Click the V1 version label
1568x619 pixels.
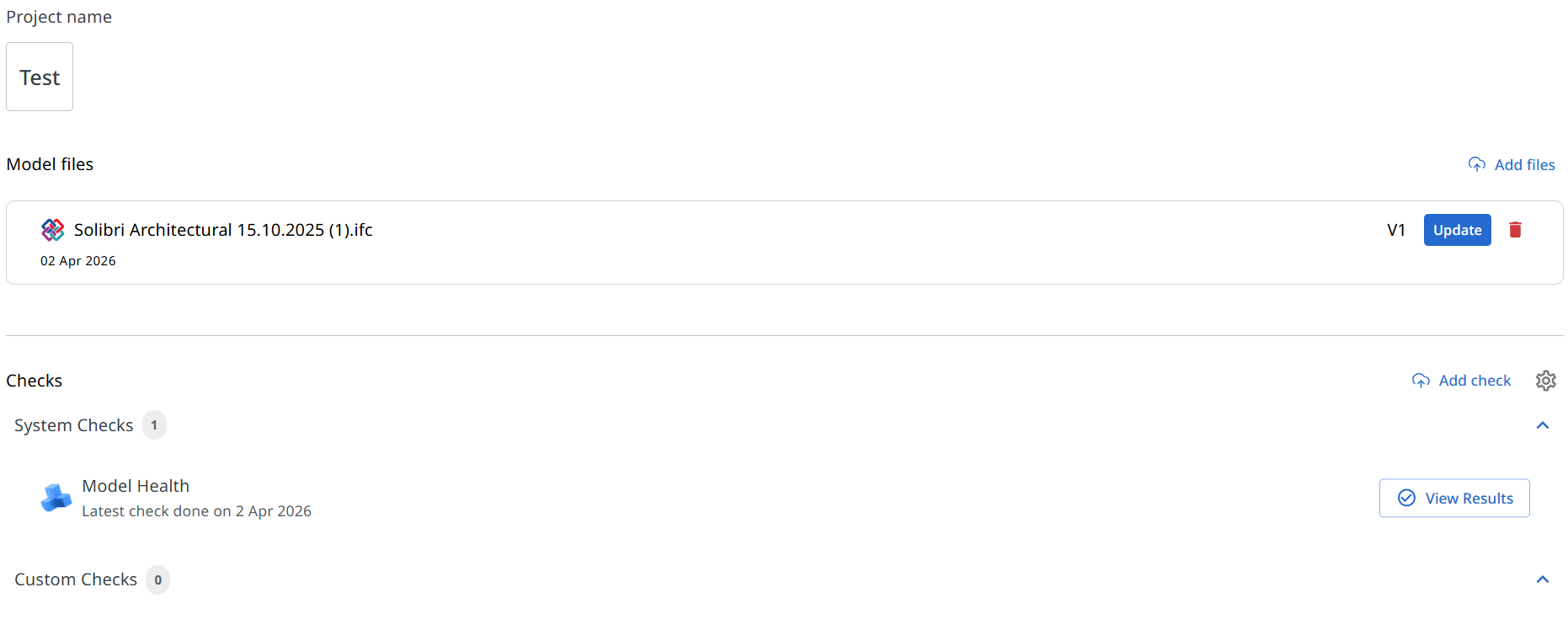pyautogui.click(x=1395, y=230)
